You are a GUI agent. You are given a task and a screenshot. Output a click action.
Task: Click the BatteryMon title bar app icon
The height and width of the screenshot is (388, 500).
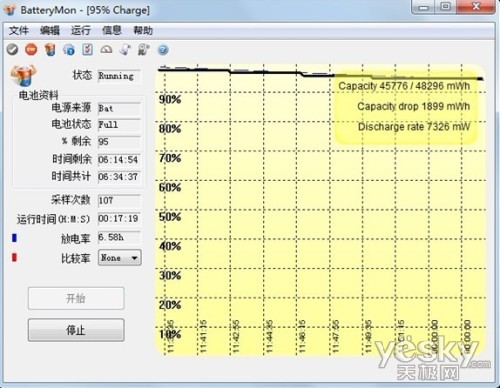pos(11,10)
